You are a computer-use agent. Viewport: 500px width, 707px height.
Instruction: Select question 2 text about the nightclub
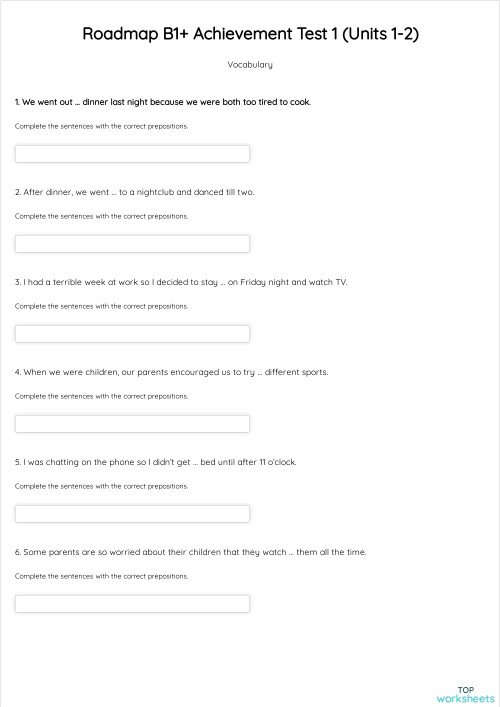pos(134,192)
